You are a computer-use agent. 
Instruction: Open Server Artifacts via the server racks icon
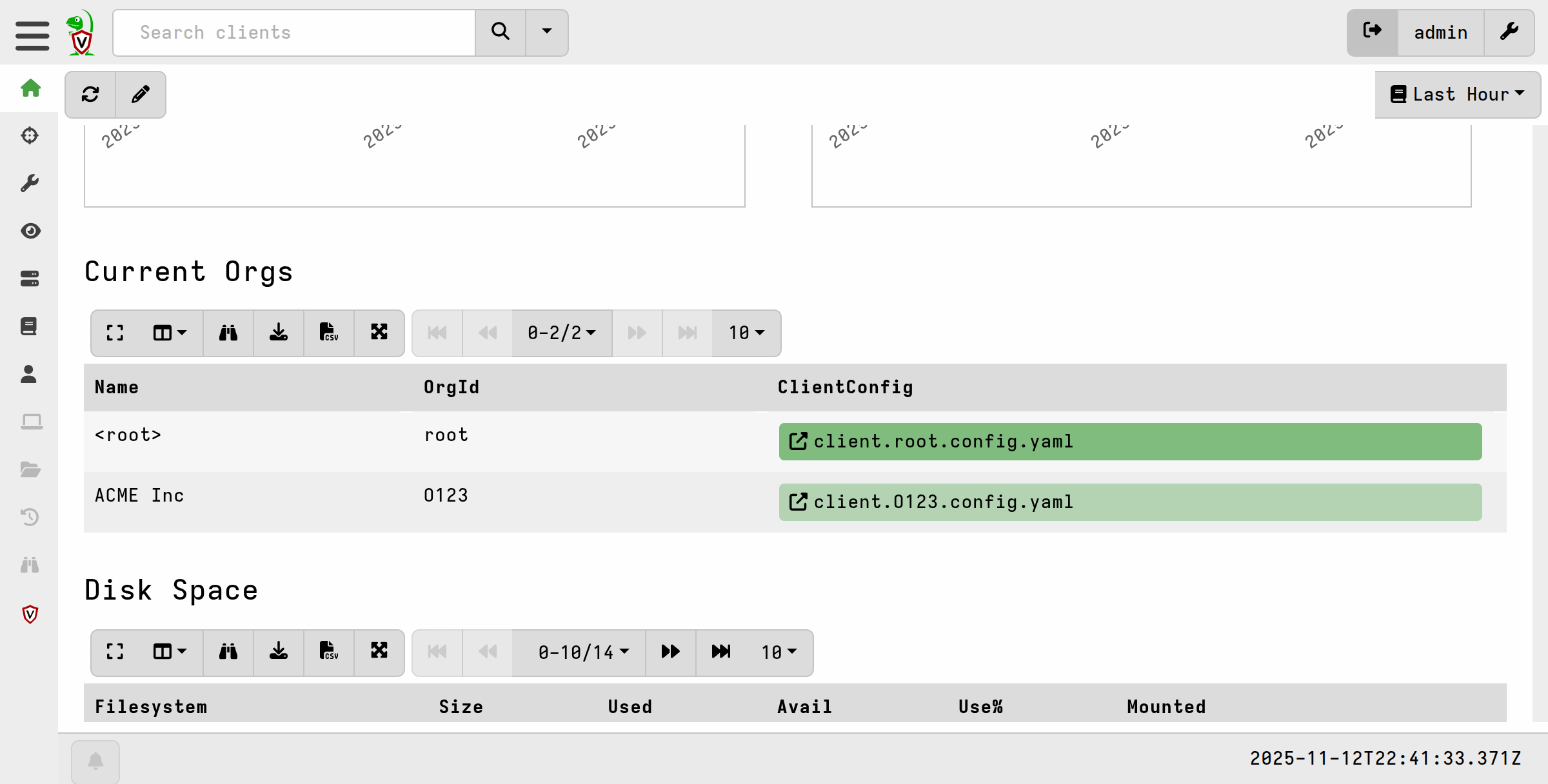[x=30, y=278]
